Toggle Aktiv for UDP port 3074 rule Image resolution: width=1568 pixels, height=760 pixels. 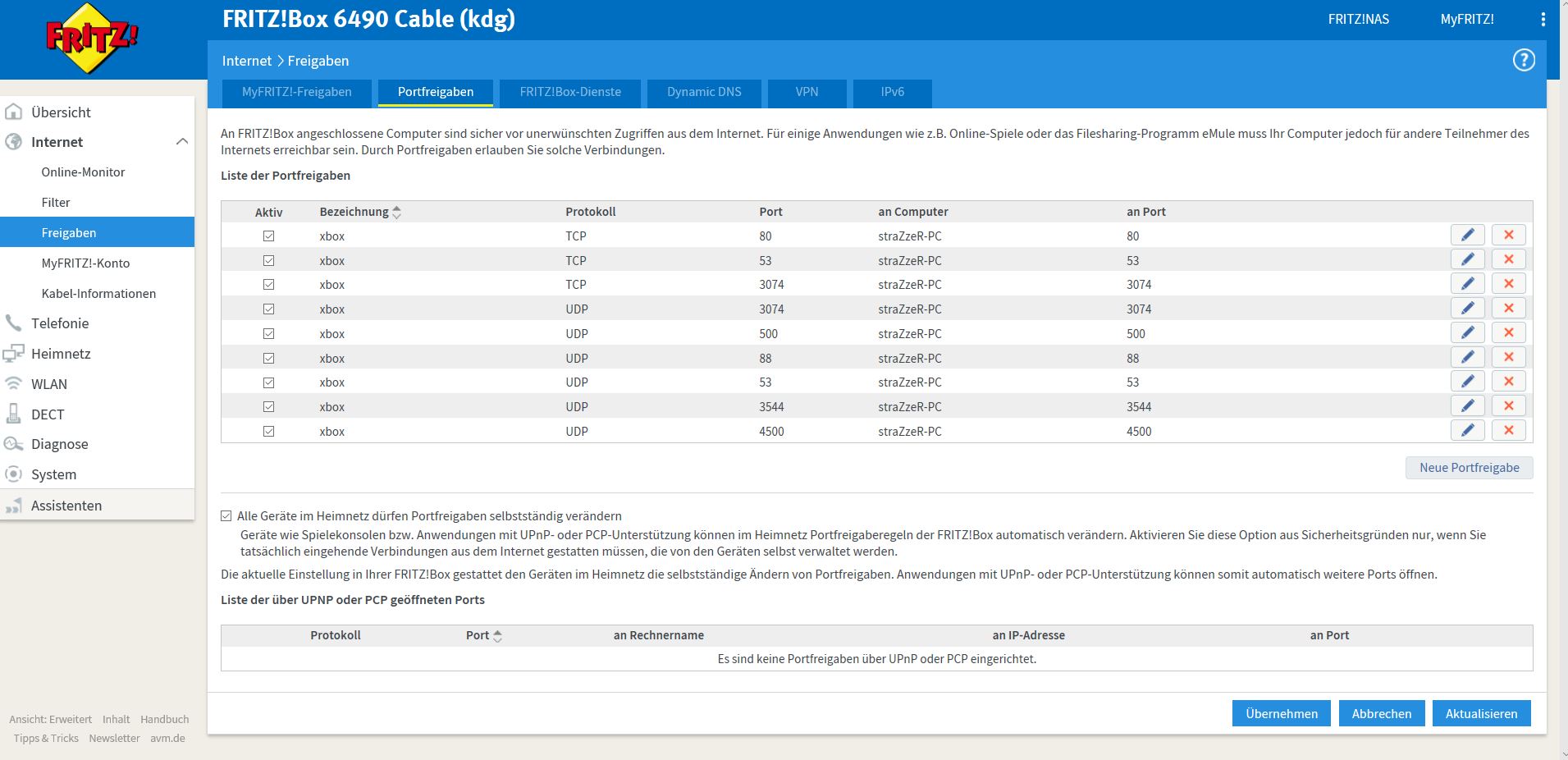tap(268, 309)
